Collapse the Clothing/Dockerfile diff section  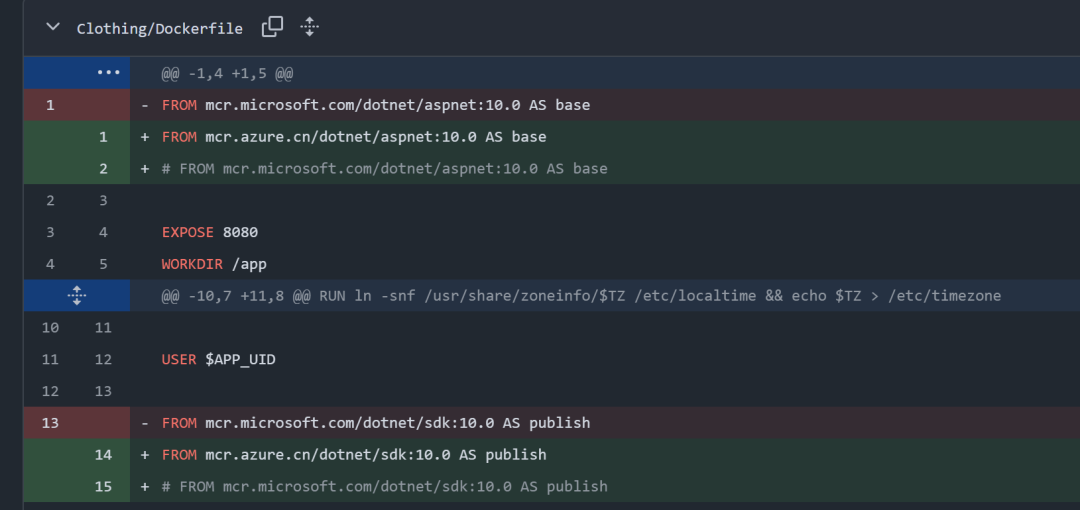(x=52, y=28)
